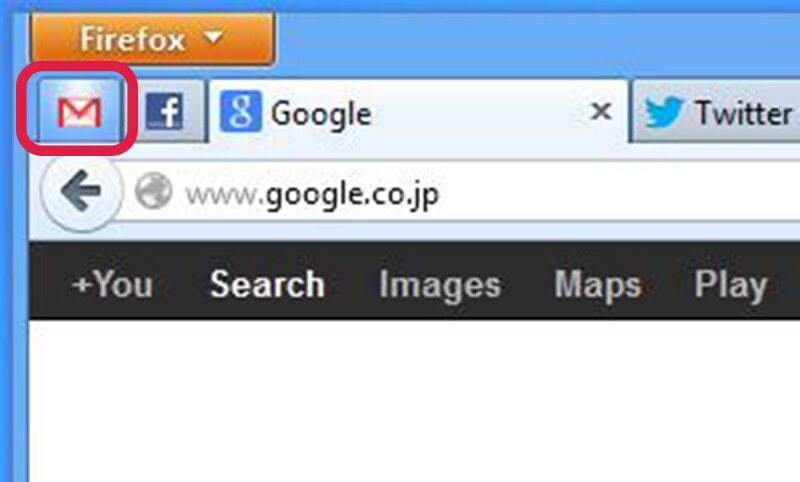Viewport: 800px width, 482px height.
Task: Switch to the Twitter tab
Action: 715,111
